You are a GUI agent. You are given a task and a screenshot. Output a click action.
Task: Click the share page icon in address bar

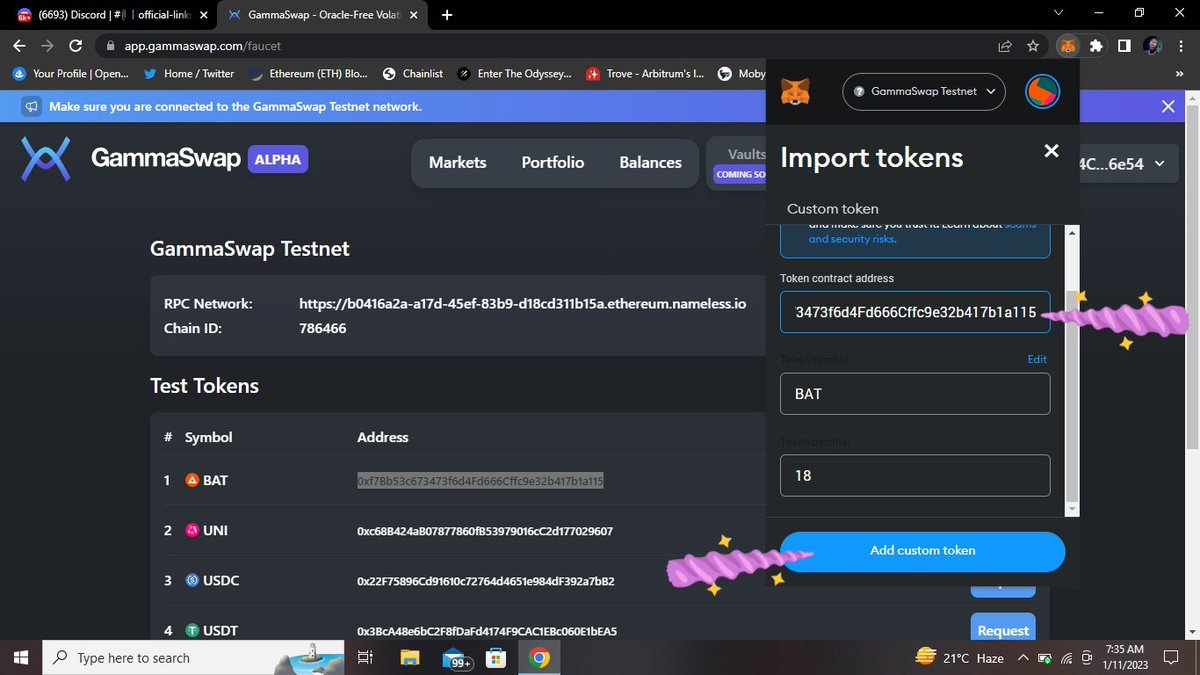coord(1005,46)
